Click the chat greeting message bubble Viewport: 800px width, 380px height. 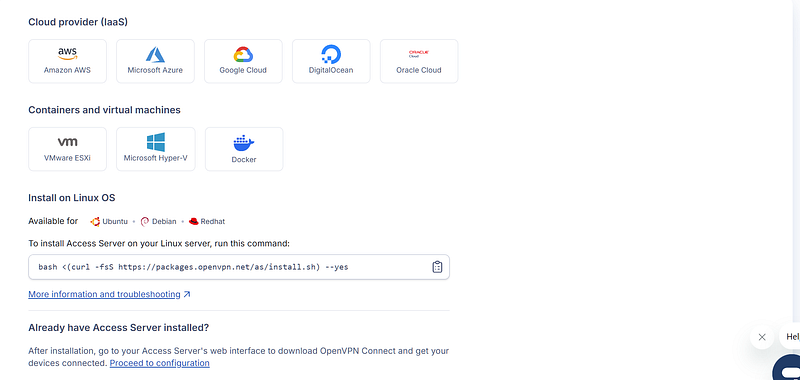coord(790,337)
